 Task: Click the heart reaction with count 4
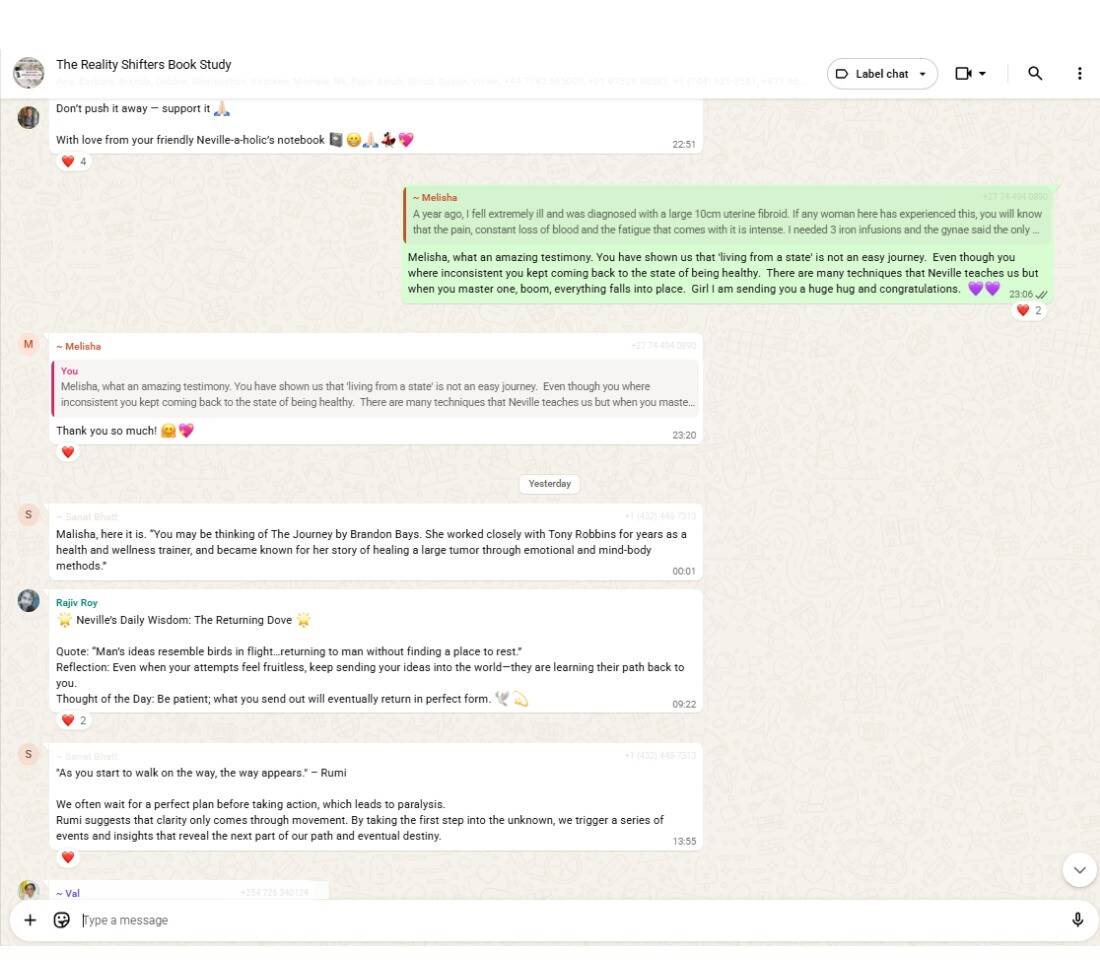click(74, 161)
